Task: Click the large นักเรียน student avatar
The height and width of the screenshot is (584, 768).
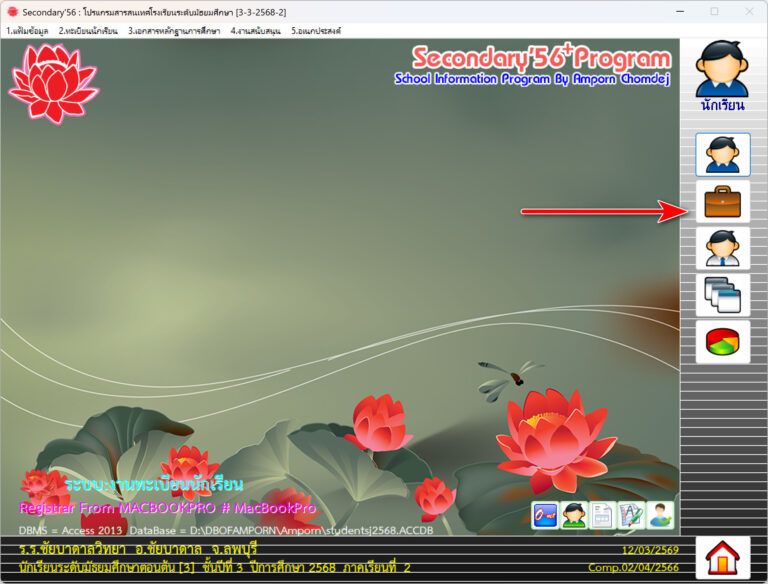Action: pos(722,76)
